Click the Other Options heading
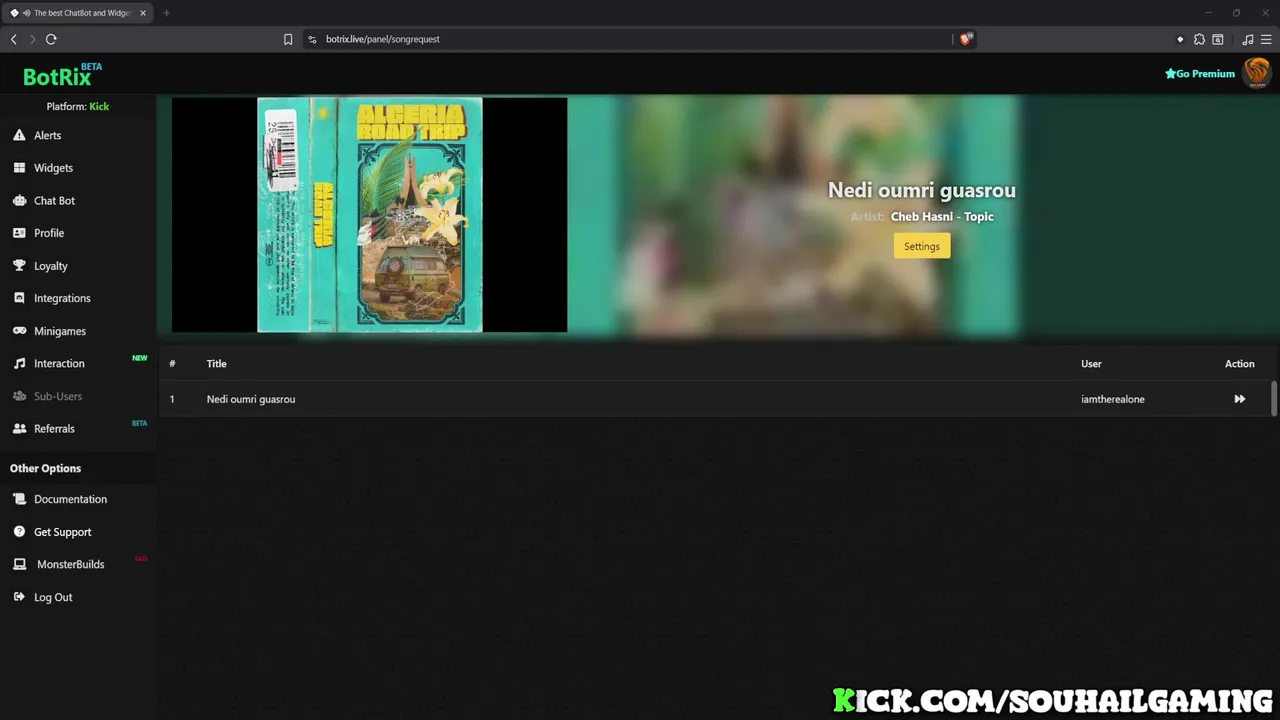The width and height of the screenshot is (1280, 720). (45, 468)
